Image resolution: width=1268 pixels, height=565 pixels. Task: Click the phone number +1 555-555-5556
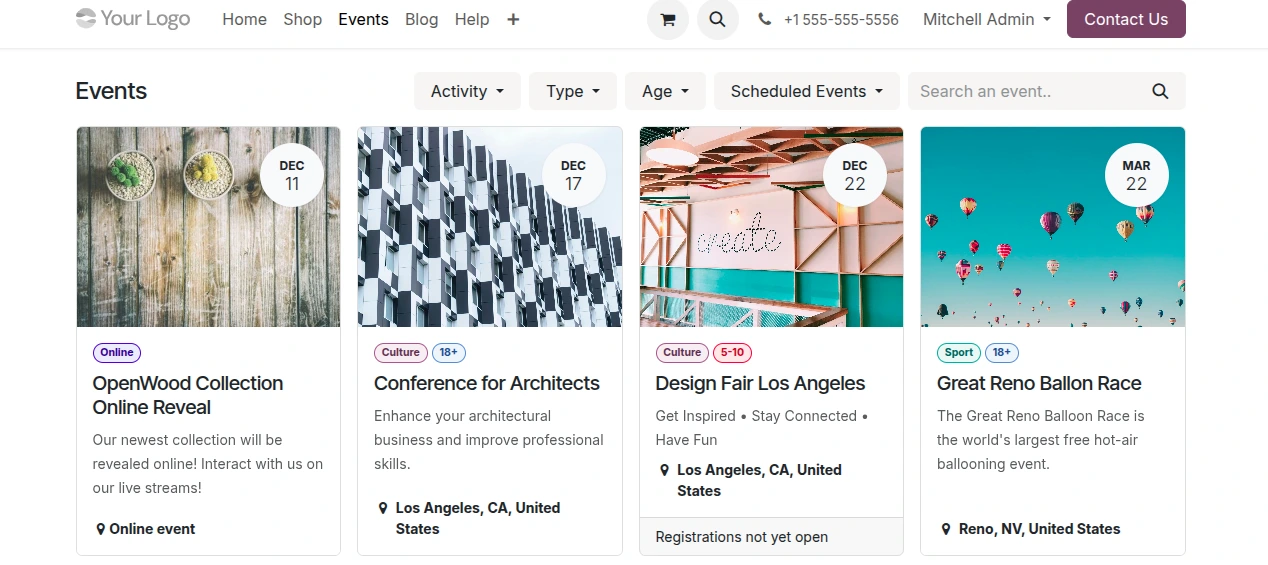point(840,19)
